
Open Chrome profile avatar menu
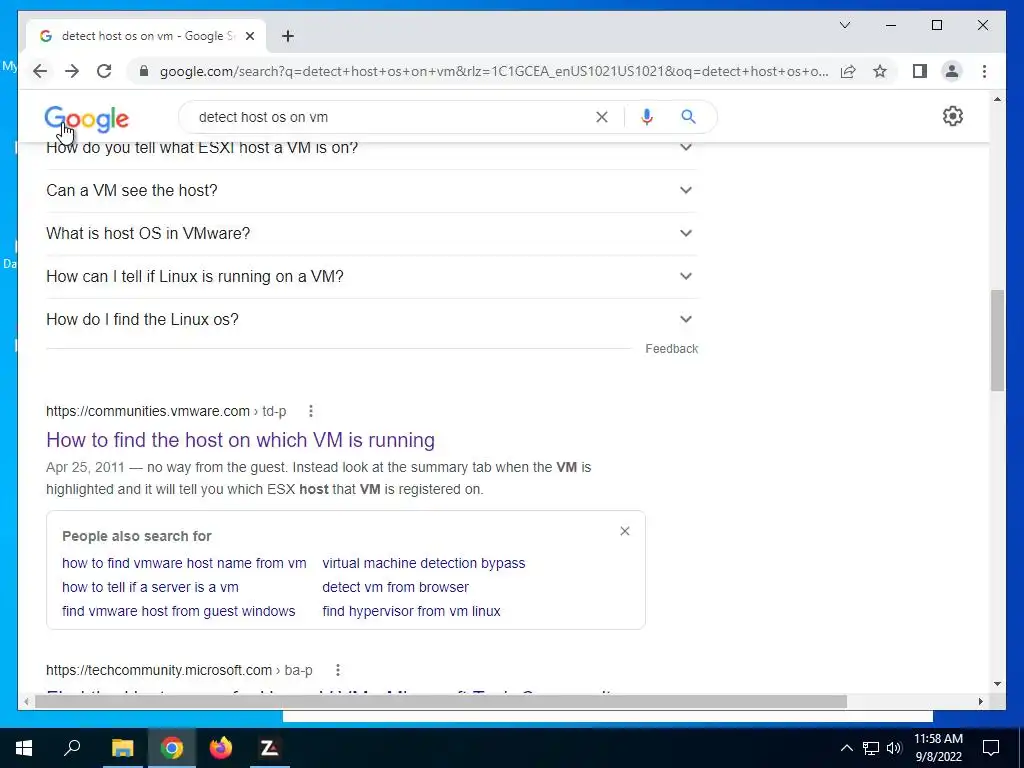click(x=952, y=71)
